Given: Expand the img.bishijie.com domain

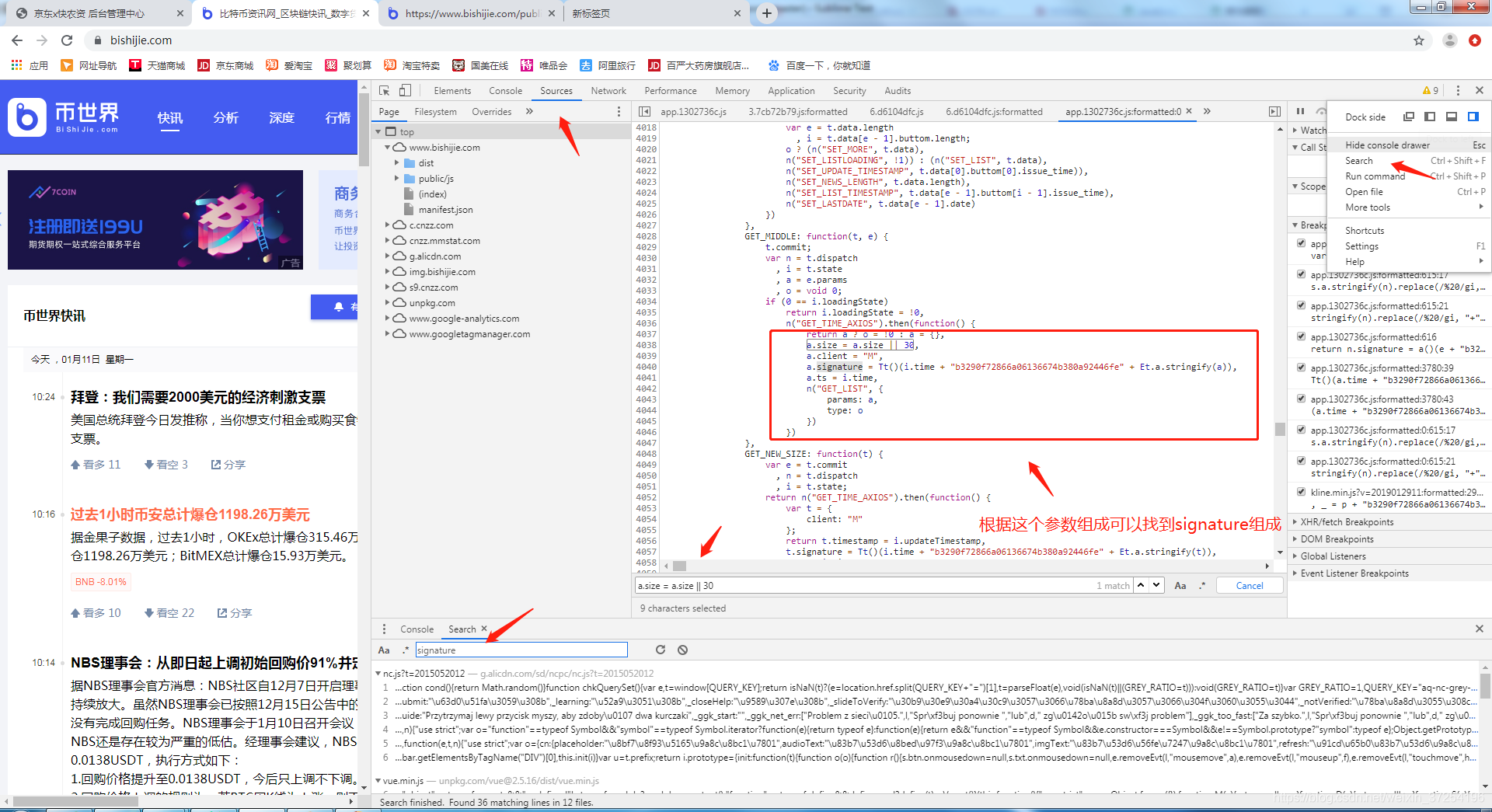Looking at the screenshot, I should point(387,272).
